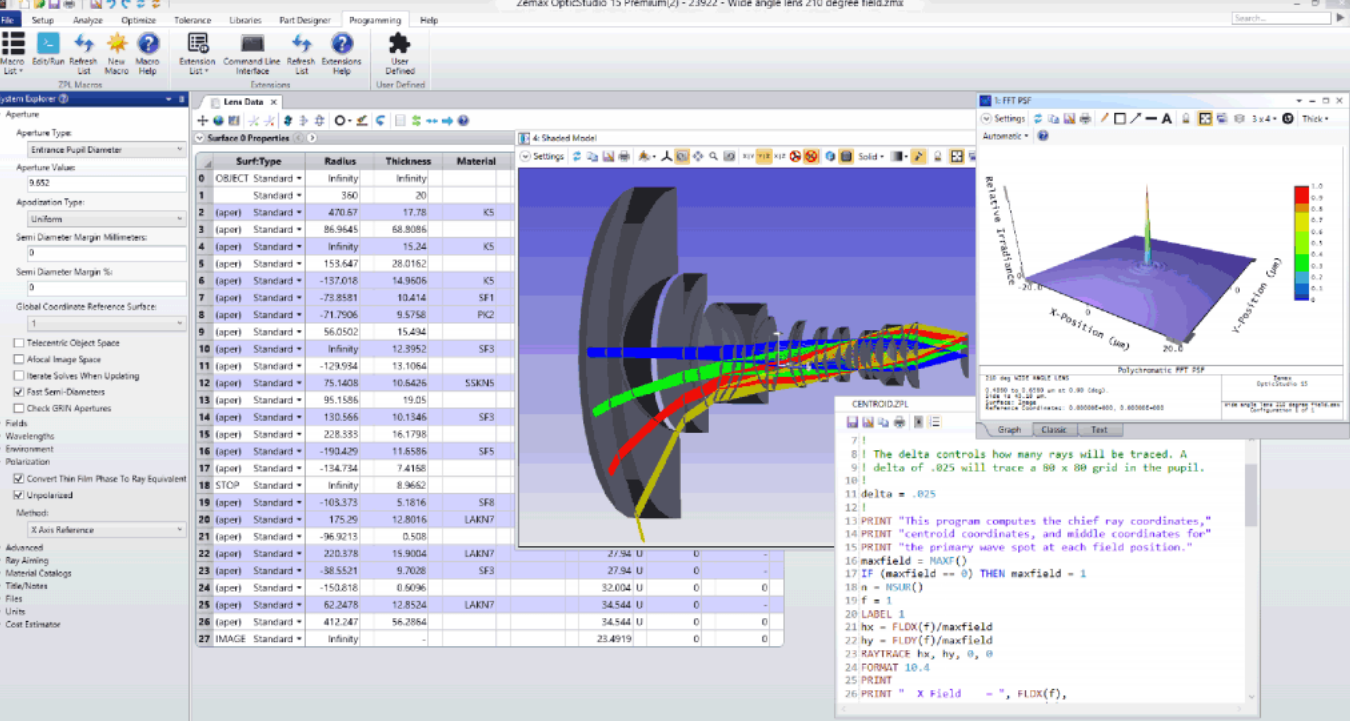
Task: Select the pencil annotation tool in FFT PSF
Action: (1105, 118)
